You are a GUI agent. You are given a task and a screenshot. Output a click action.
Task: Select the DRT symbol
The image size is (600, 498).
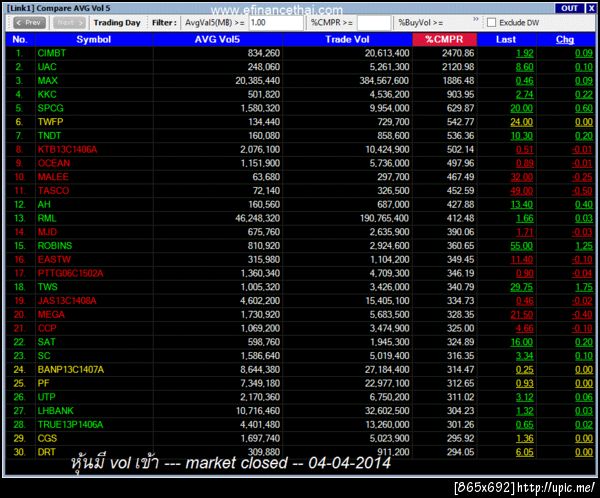tap(47, 453)
